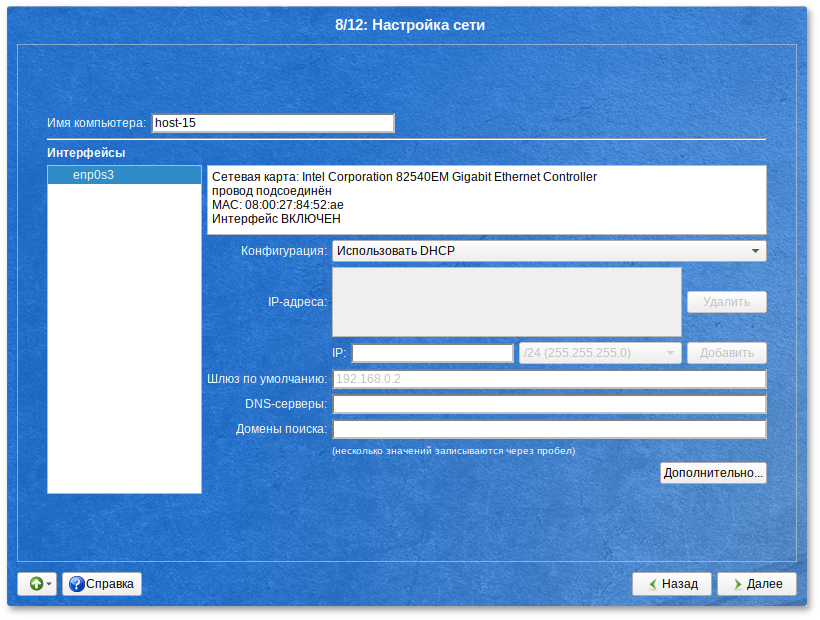Click the DNS-серверы input field
Image resolution: width=820 pixels, height=620 pixels.
549,404
